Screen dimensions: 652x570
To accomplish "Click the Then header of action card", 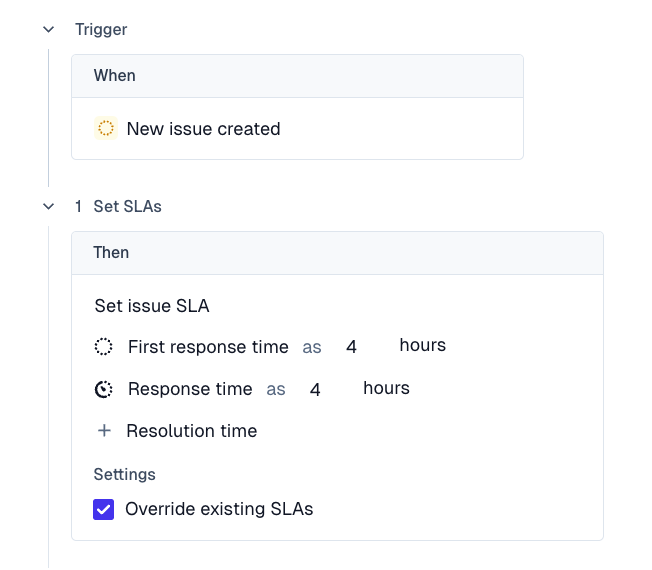I will click(x=111, y=253).
